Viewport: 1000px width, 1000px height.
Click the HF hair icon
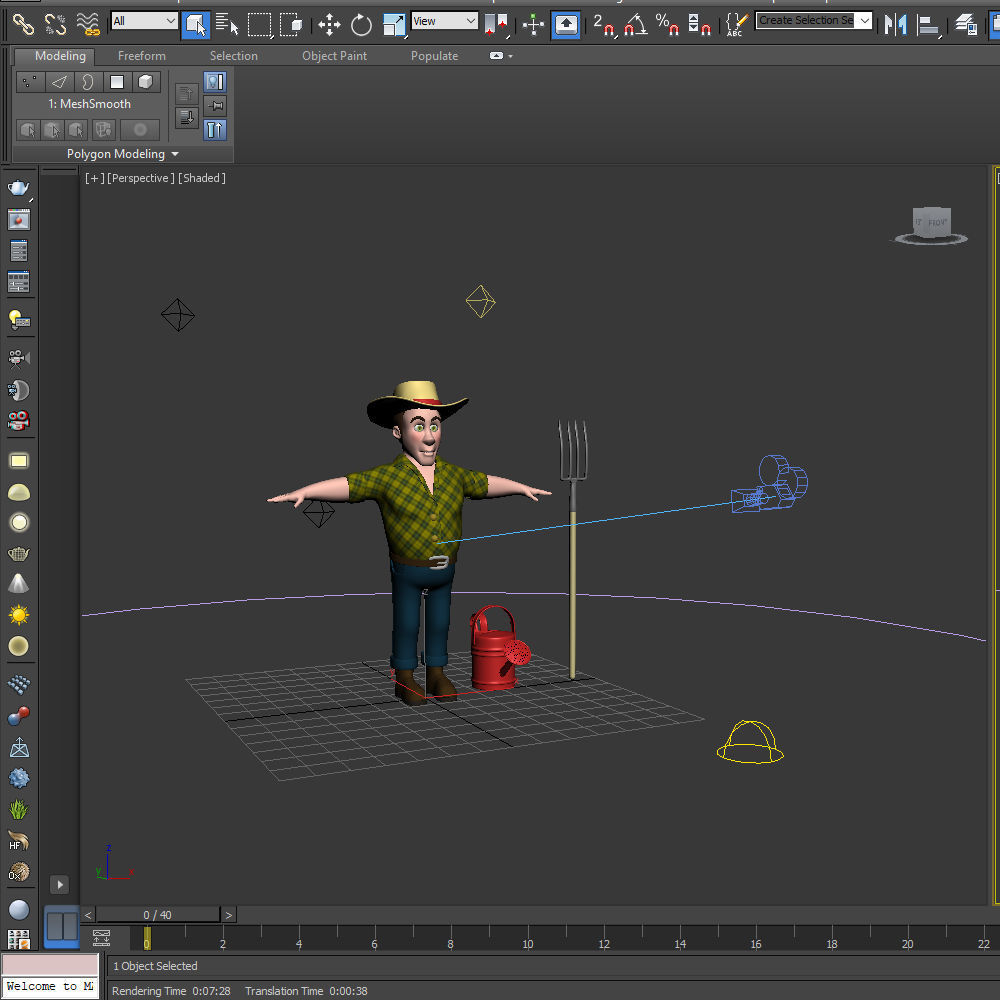click(x=18, y=841)
